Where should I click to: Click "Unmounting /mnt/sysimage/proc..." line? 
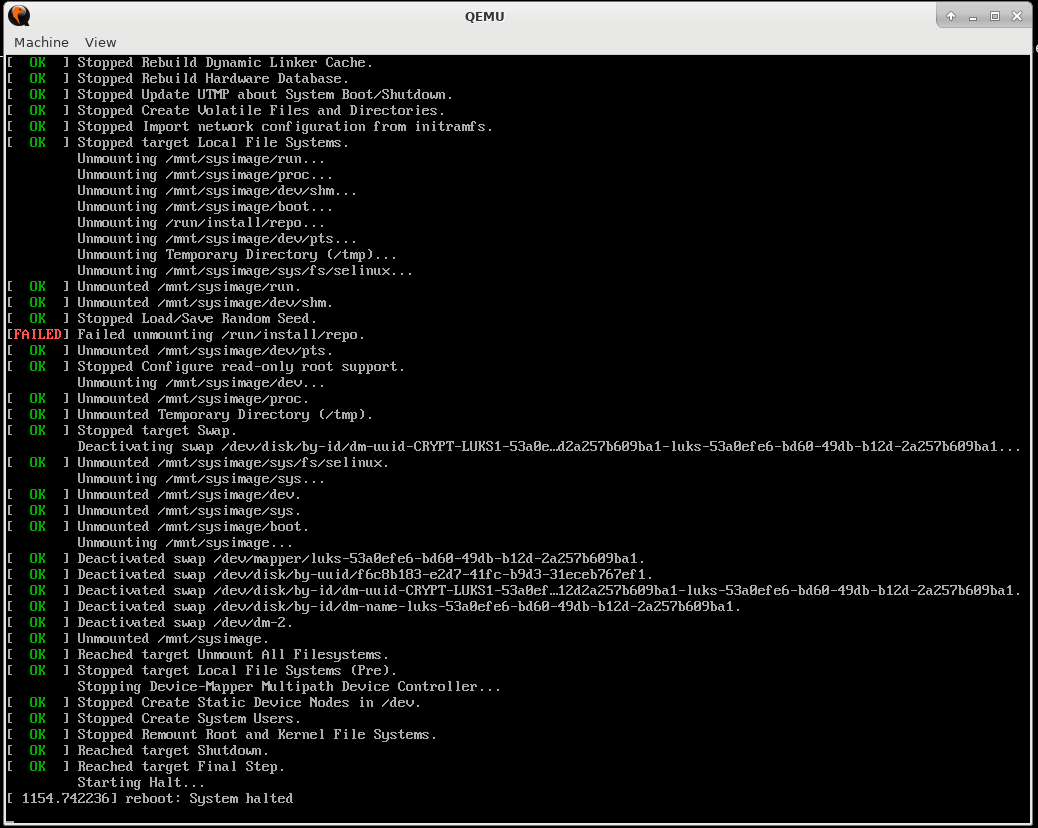coord(205,175)
